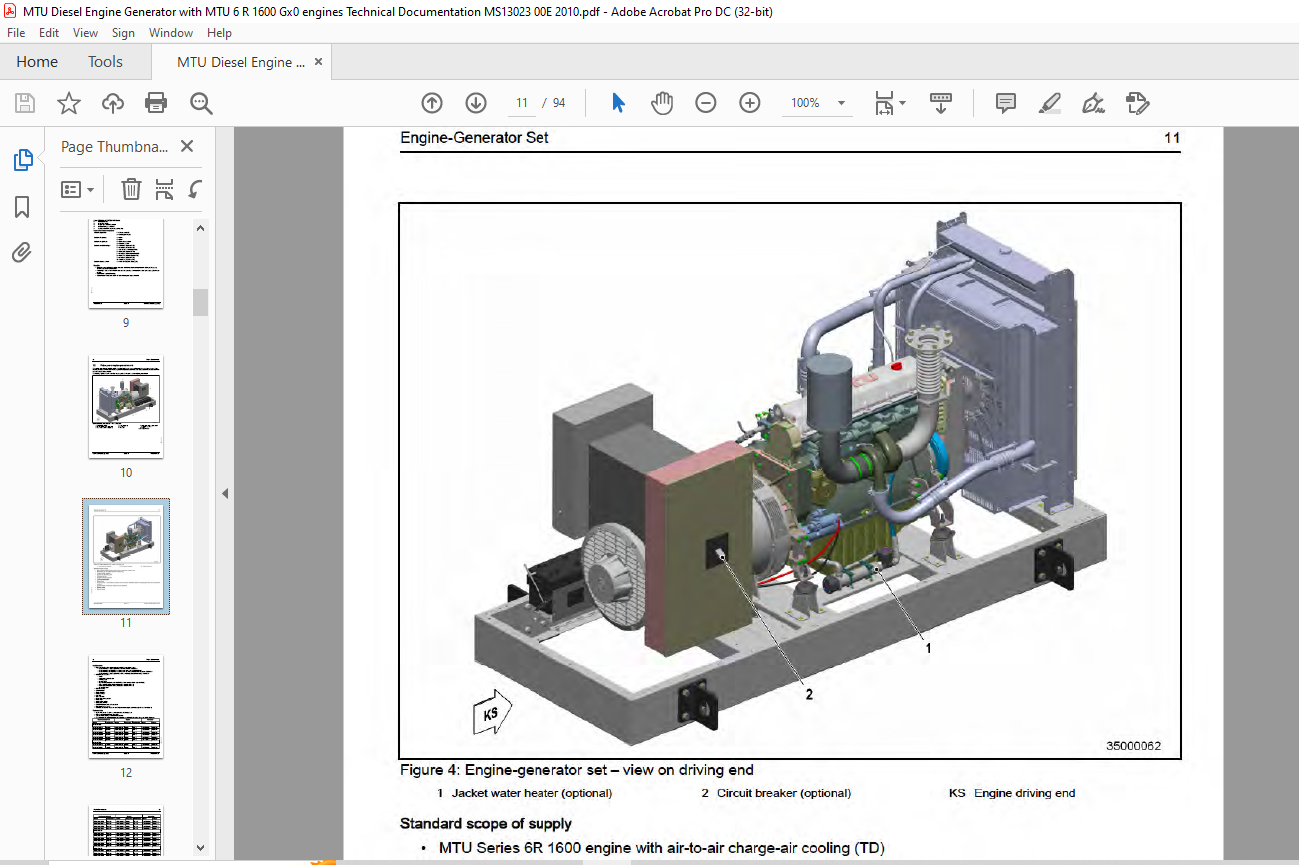Click the 'Engine driving end' legend

pos(1025,793)
